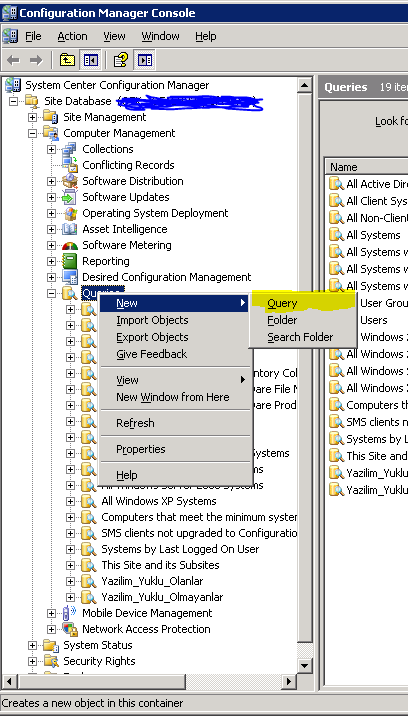
Task: Click the Help toolbar icon
Action: 121,60
